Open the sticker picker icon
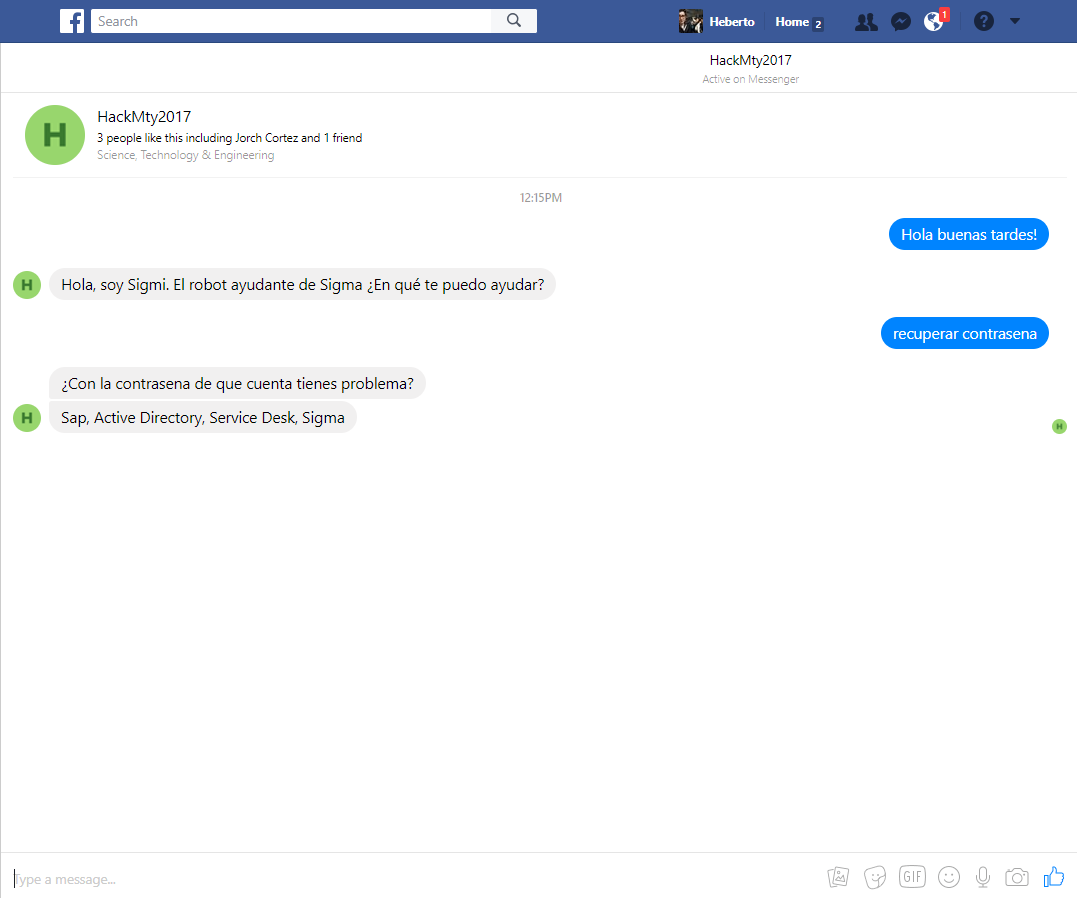 [x=875, y=877]
